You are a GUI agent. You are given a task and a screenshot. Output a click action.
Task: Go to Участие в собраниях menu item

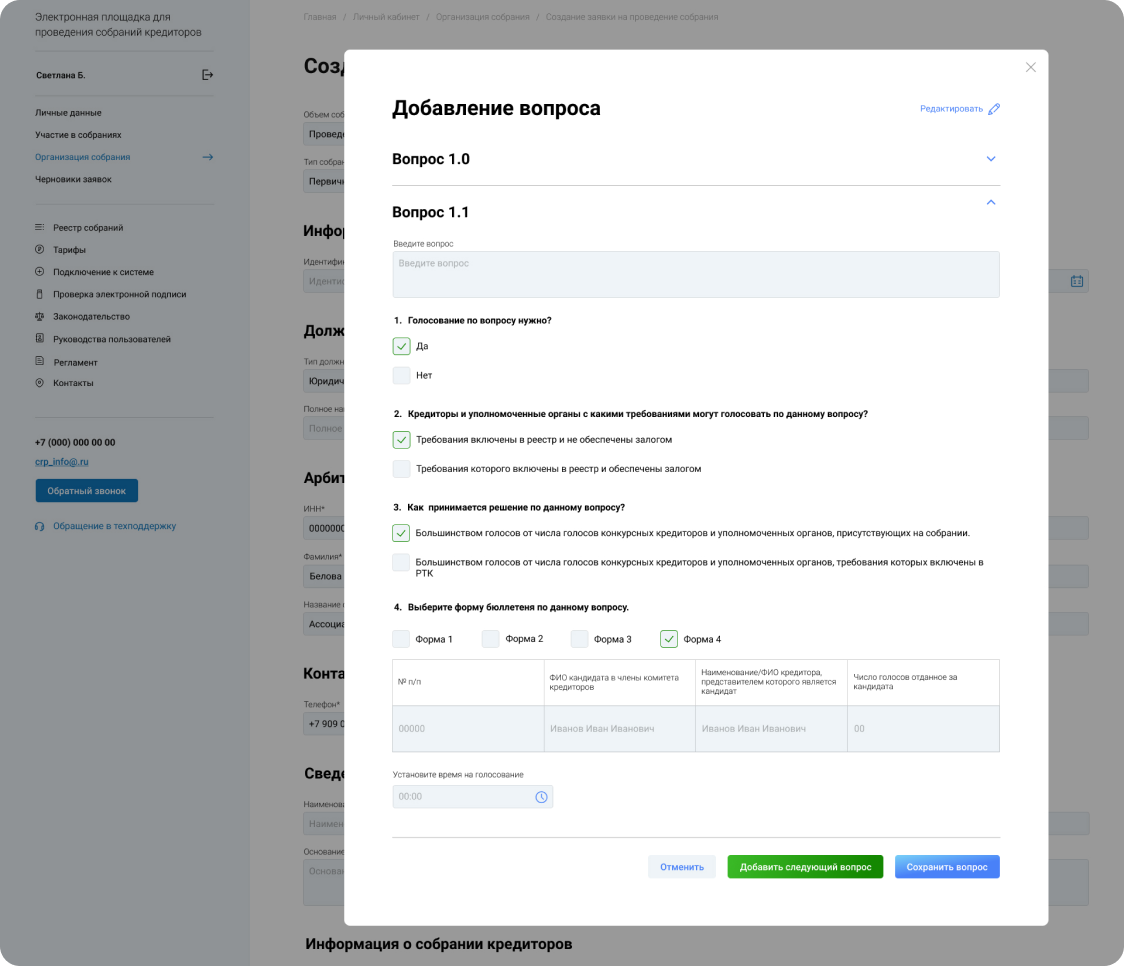point(78,135)
